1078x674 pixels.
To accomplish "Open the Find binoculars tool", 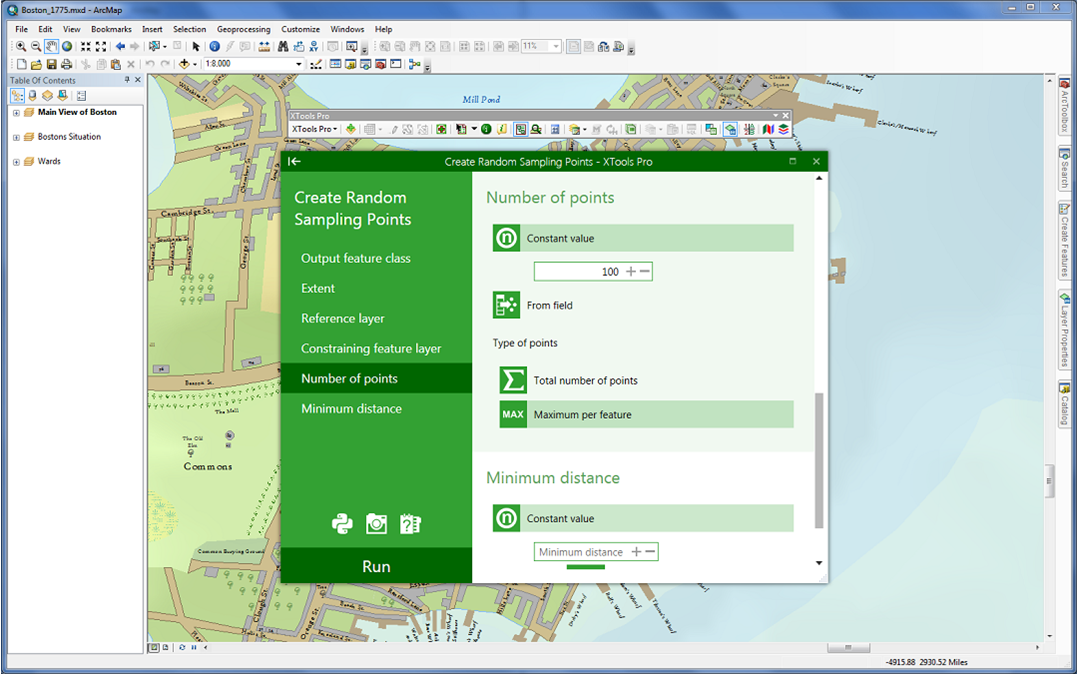I will click(283, 47).
